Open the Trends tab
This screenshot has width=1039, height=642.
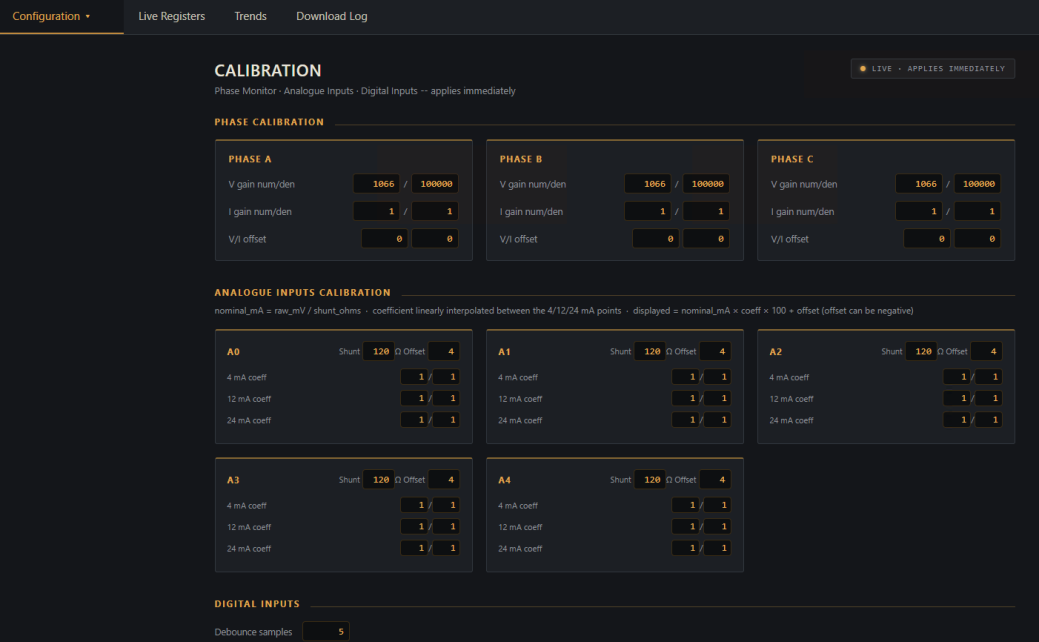(250, 16)
